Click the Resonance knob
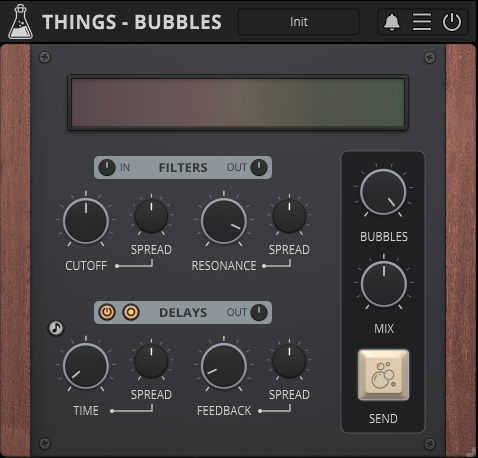478x458 pixels. tap(224, 221)
